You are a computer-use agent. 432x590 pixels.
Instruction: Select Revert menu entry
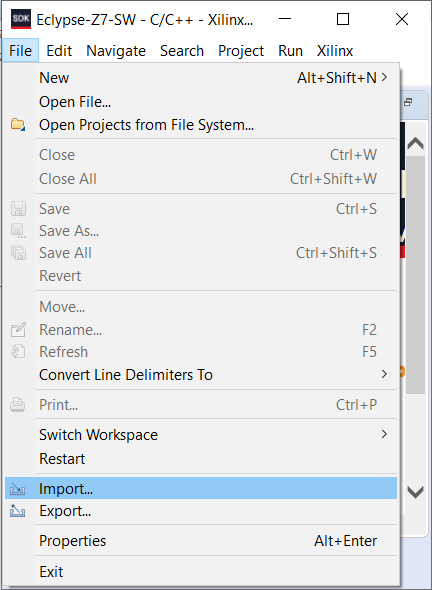coord(201,276)
